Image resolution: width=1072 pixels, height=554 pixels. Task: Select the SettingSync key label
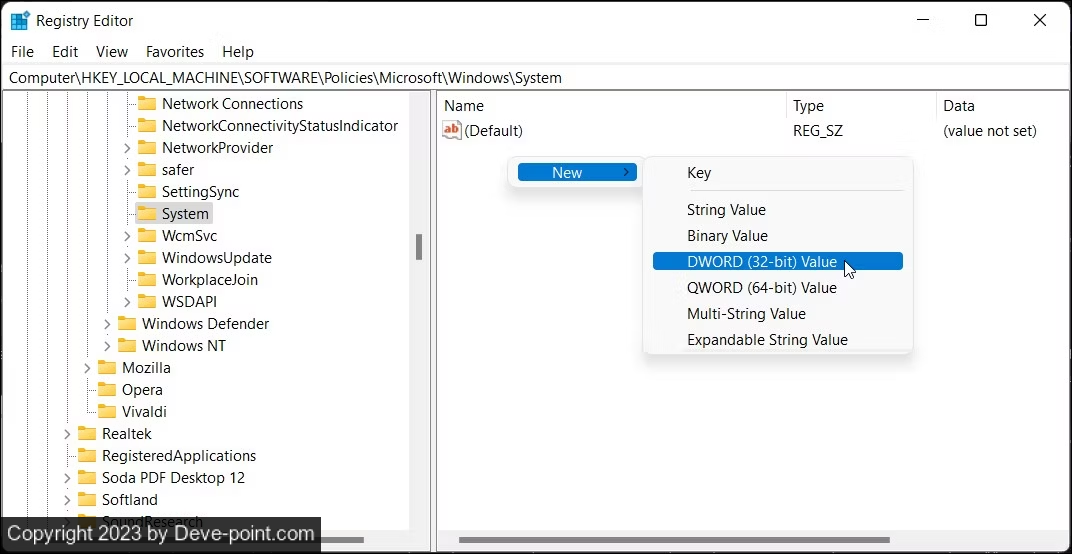point(200,192)
